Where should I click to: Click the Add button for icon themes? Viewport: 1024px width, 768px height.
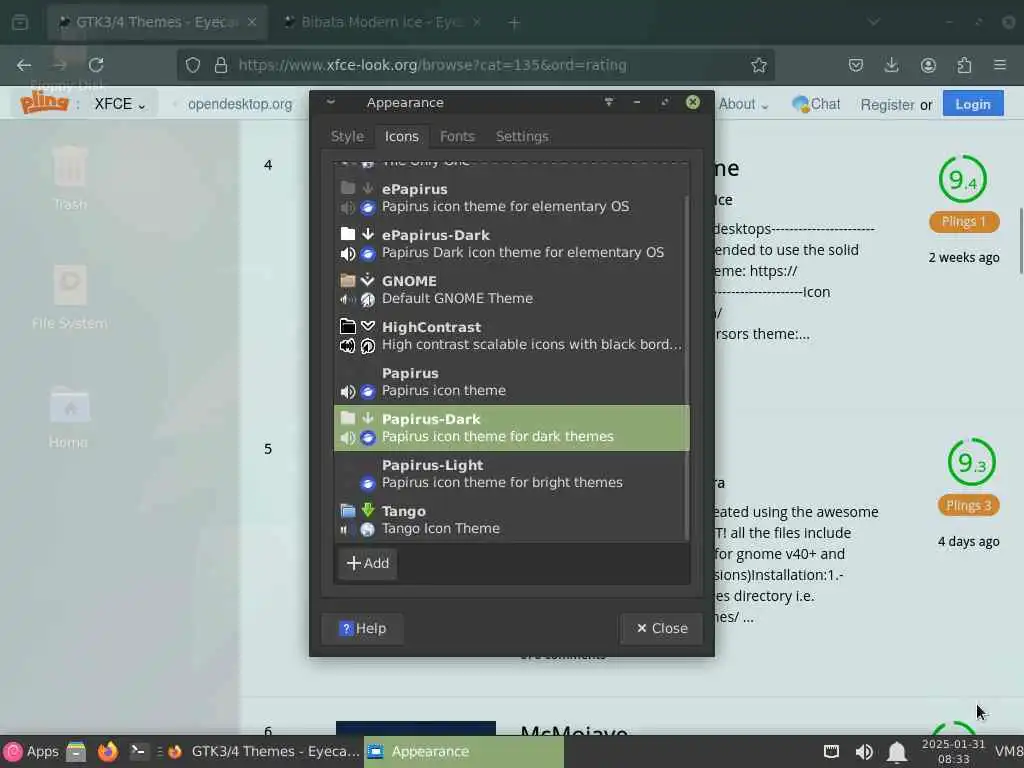tap(368, 563)
